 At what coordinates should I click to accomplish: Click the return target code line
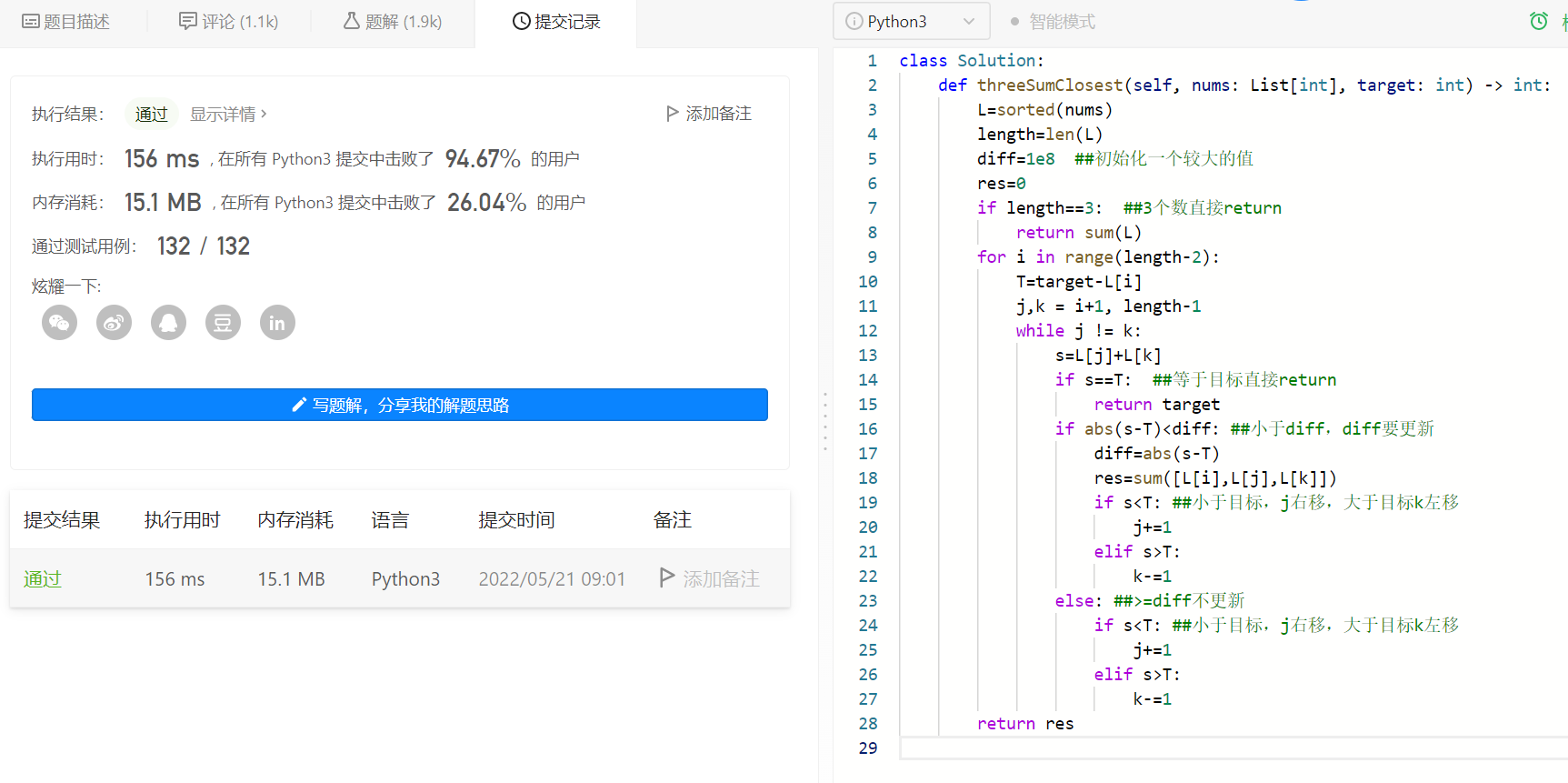coord(1157,405)
